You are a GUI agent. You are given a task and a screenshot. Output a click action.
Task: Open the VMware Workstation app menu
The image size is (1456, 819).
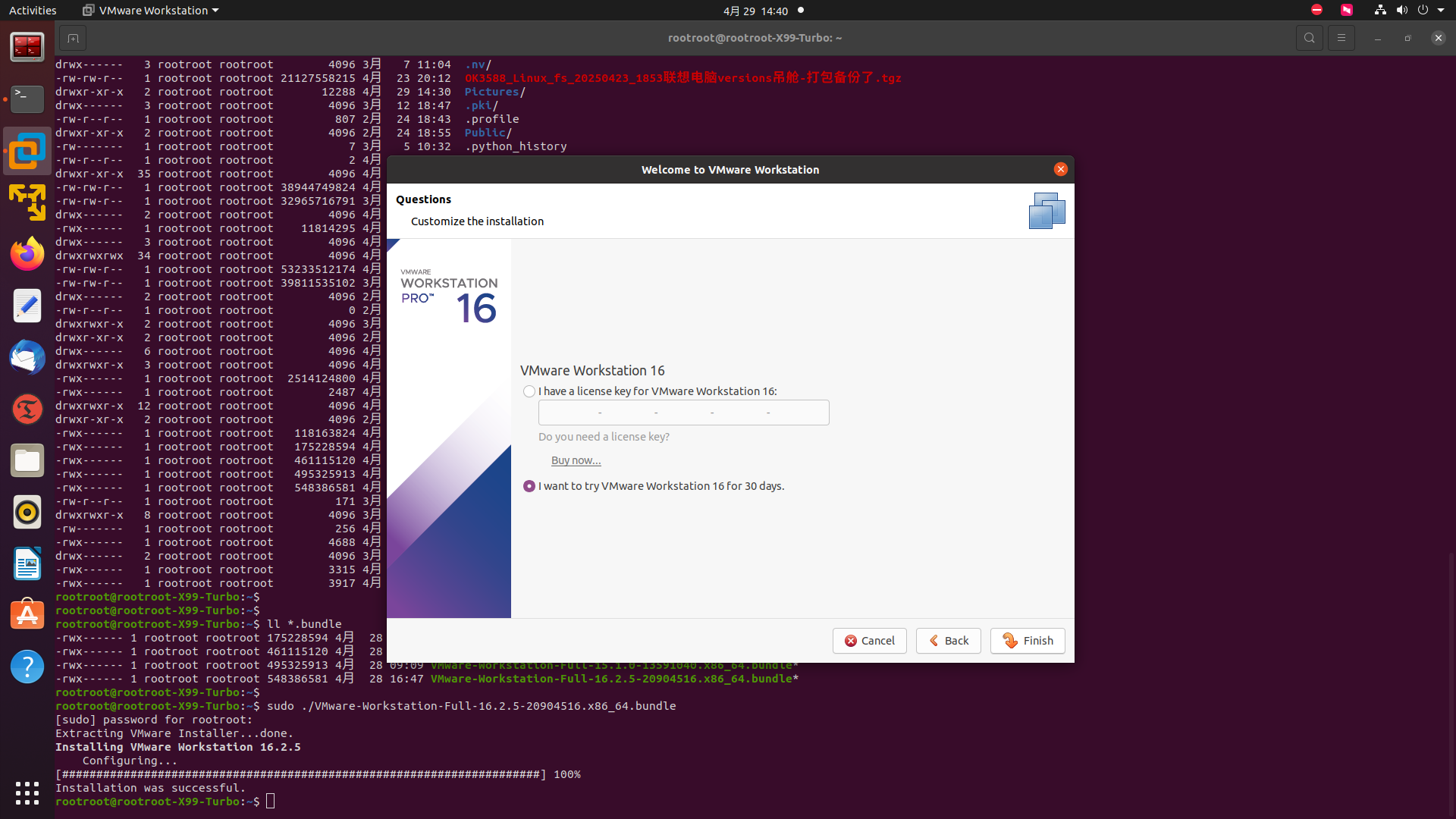tap(152, 11)
